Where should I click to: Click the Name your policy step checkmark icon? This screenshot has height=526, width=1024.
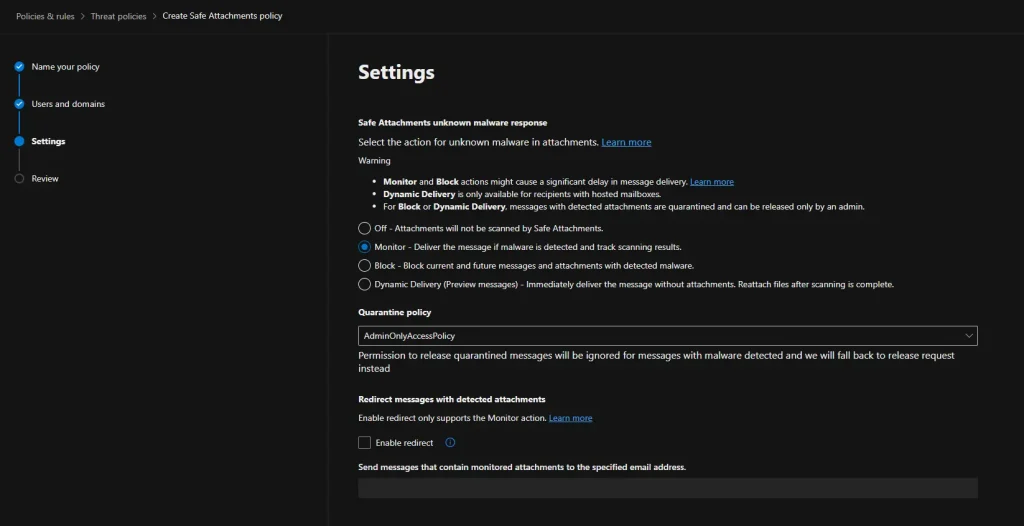click(x=19, y=67)
